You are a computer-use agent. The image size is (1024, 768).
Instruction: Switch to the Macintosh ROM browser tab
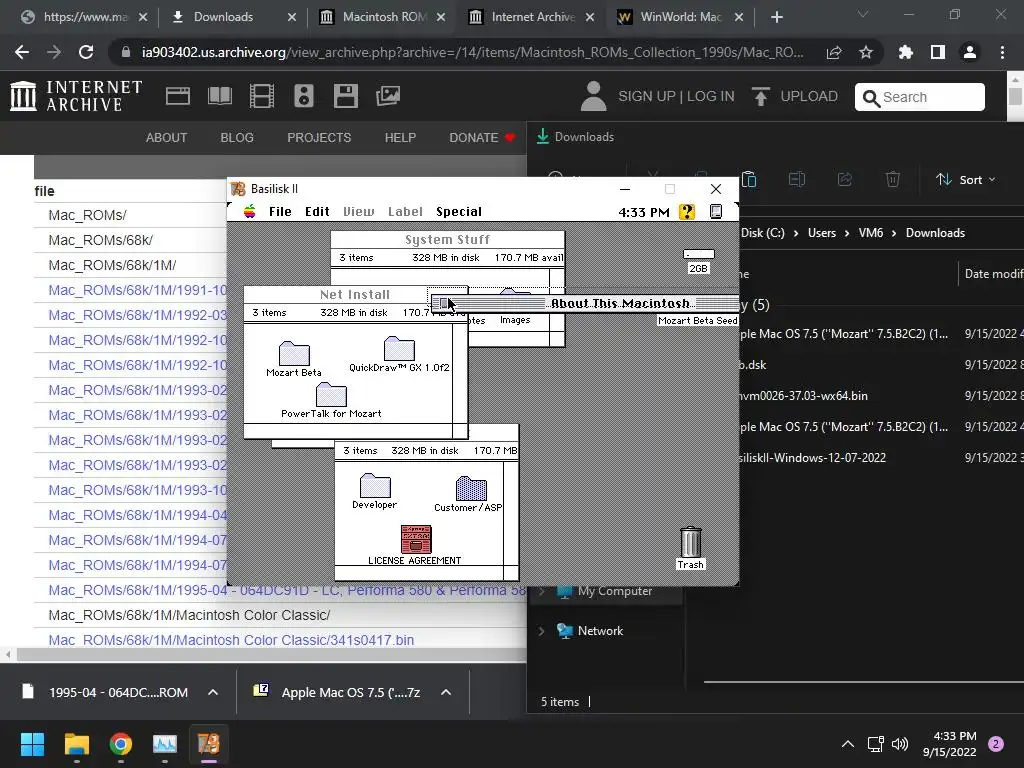coord(382,17)
